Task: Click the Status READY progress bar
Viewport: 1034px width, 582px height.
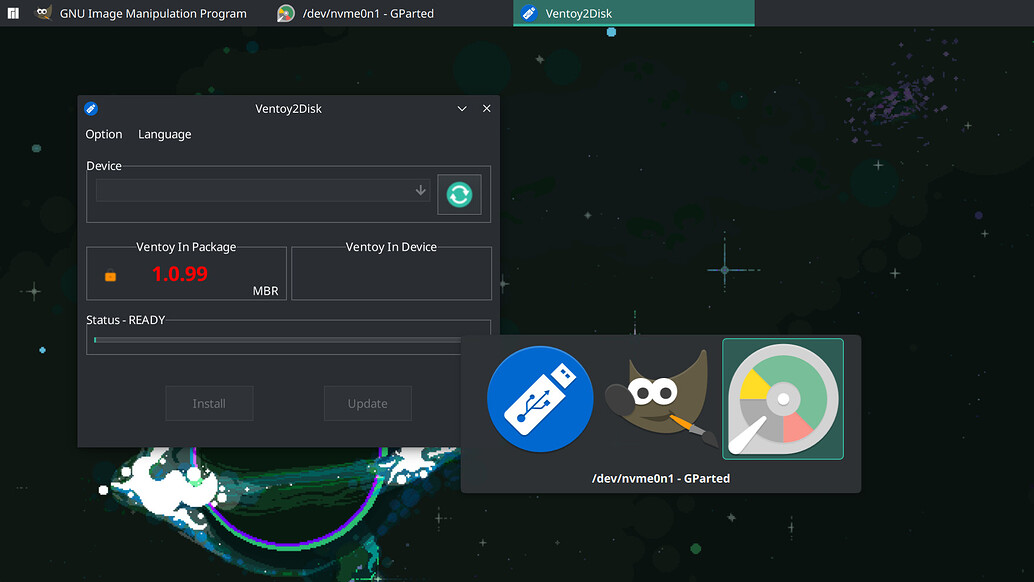Action: tap(276, 341)
